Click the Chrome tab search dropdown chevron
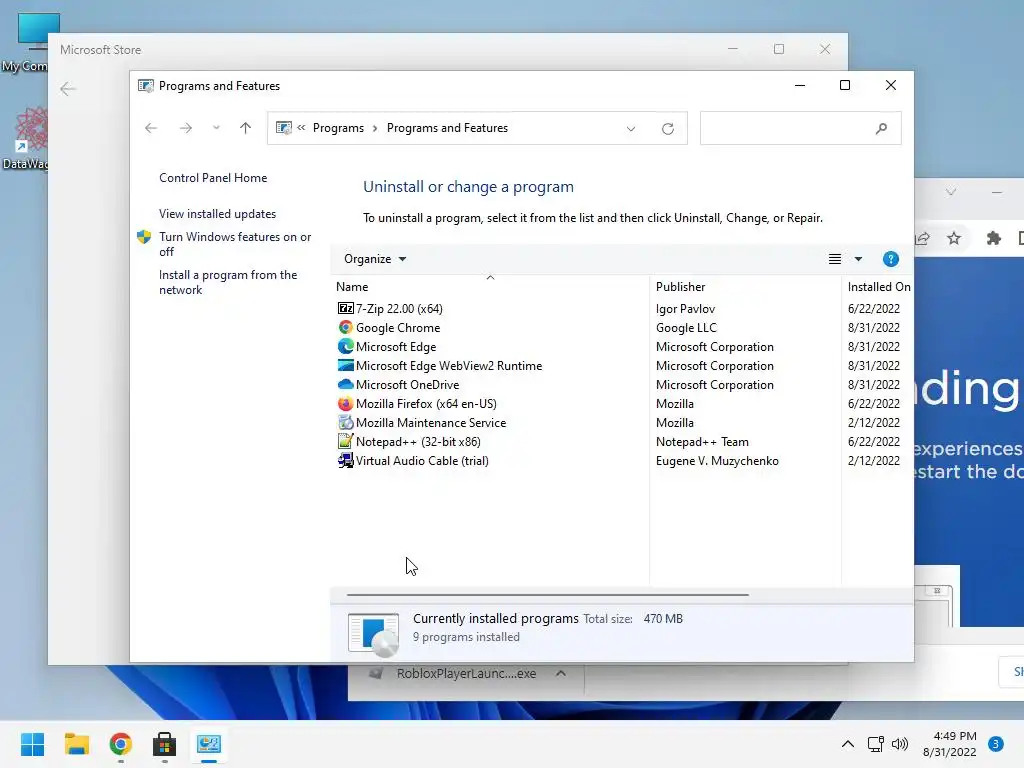 pyautogui.click(x=951, y=191)
